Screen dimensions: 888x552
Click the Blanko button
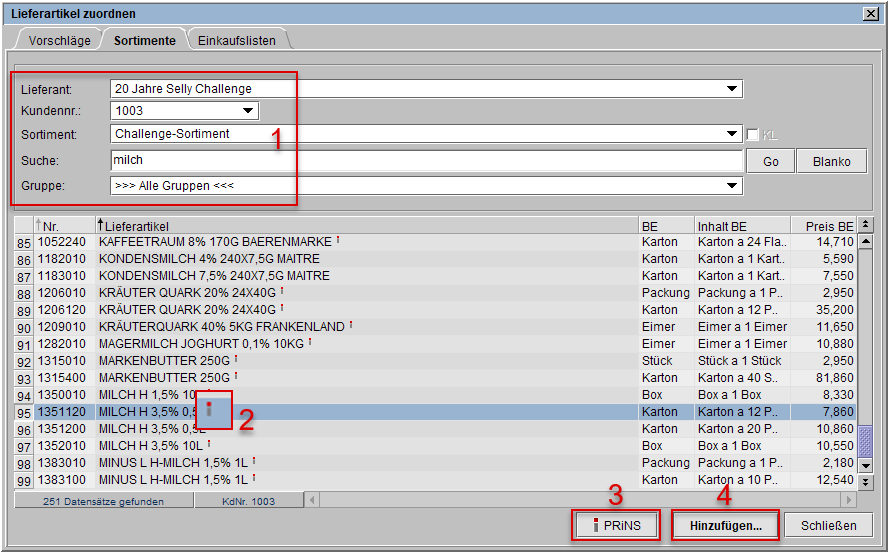pos(831,161)
